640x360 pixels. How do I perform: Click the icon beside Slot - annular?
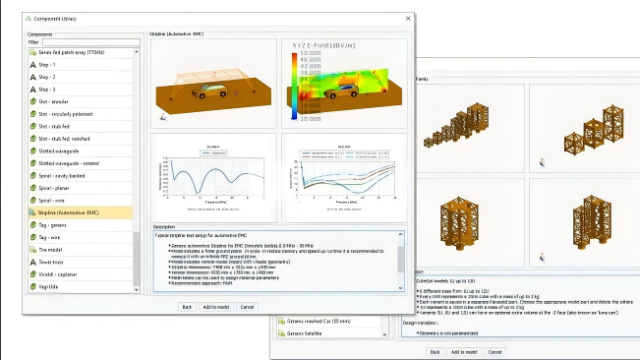point(33,102)
